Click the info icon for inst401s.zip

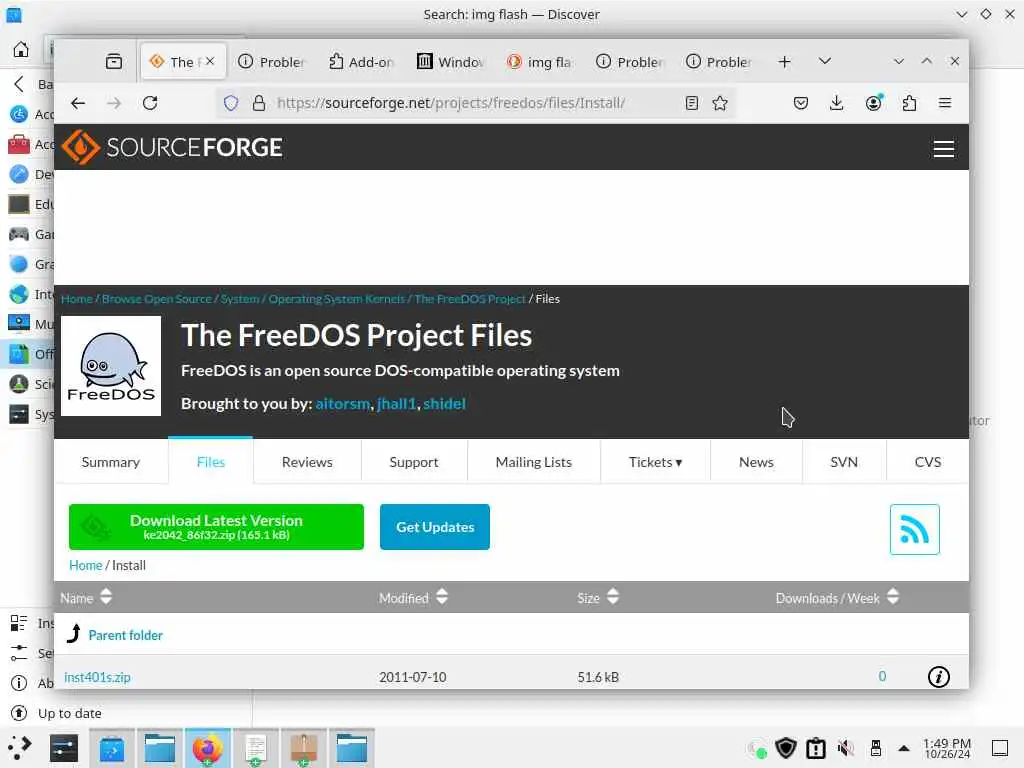pos(938,677)
